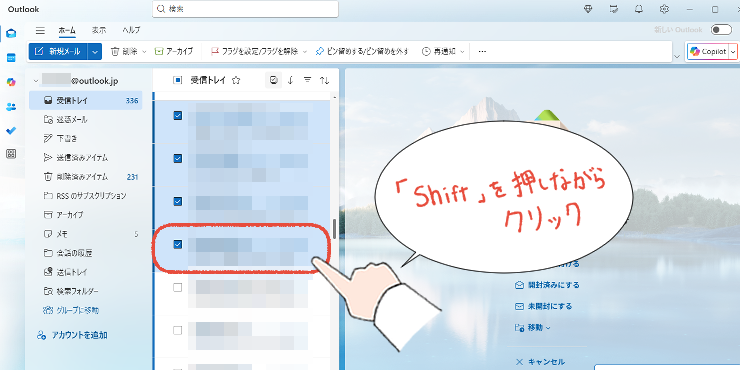Image resolution: width=740 pixels, height=370 pixels.
Task: Click the message list scrollbar thumb
Action: click(x=335, y=229)
